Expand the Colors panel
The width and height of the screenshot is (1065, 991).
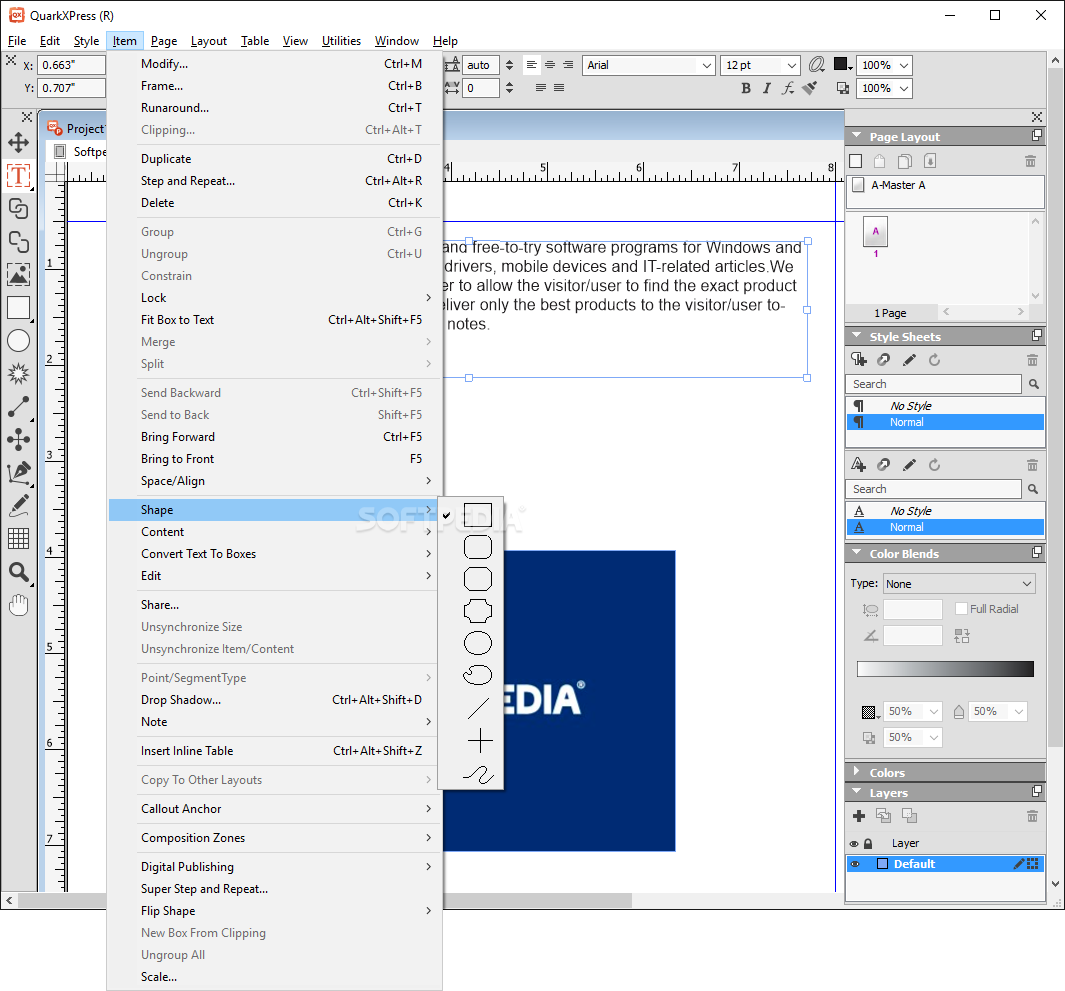pos(856,772)
